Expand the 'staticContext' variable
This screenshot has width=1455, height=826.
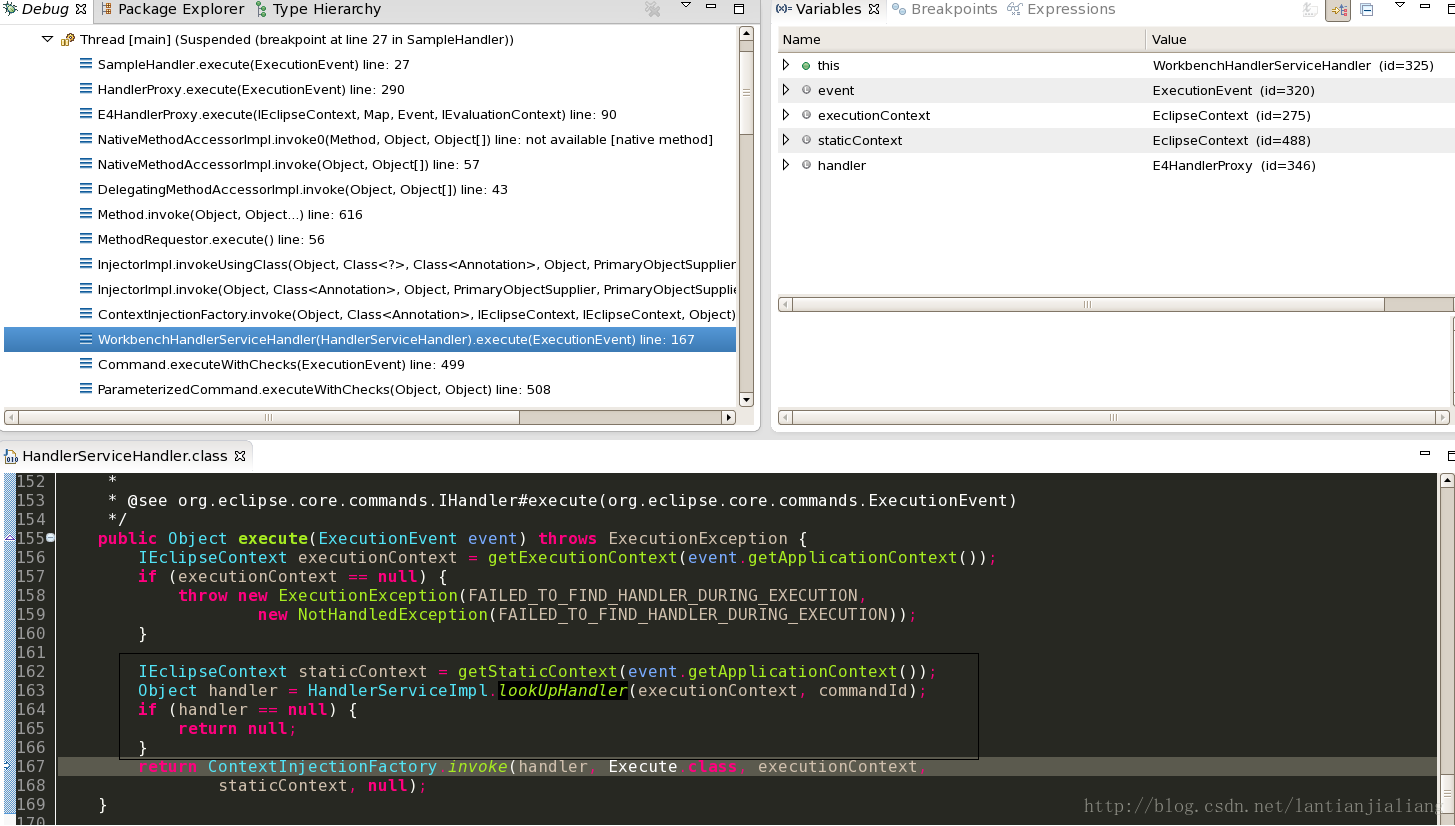point(786,140)
